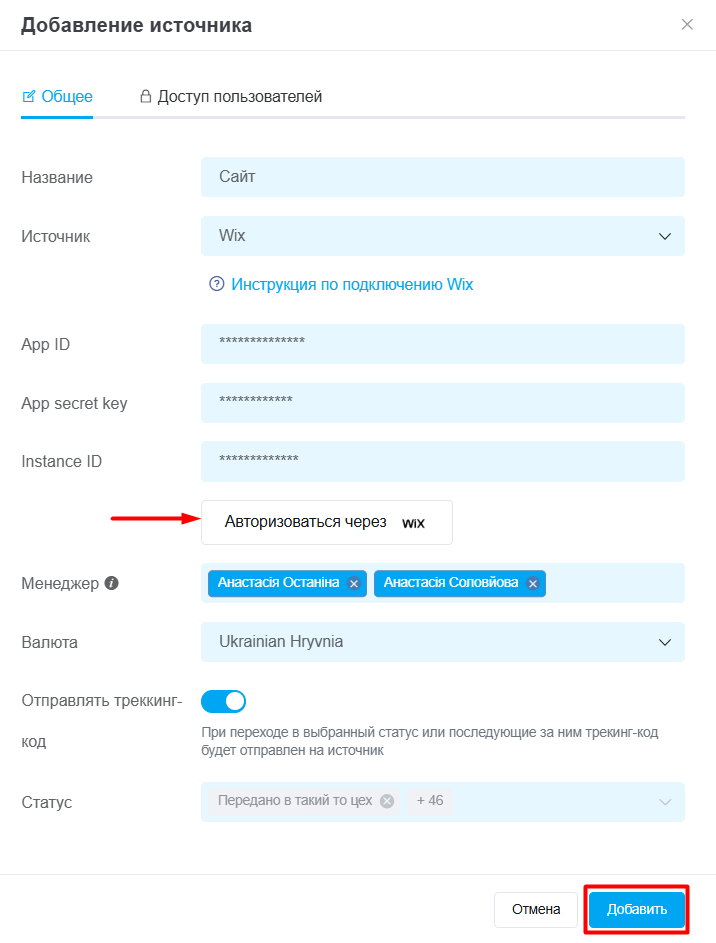Focus the App ID field
Viewport: 716px width, 943px height.
click(x=442, y=344)
